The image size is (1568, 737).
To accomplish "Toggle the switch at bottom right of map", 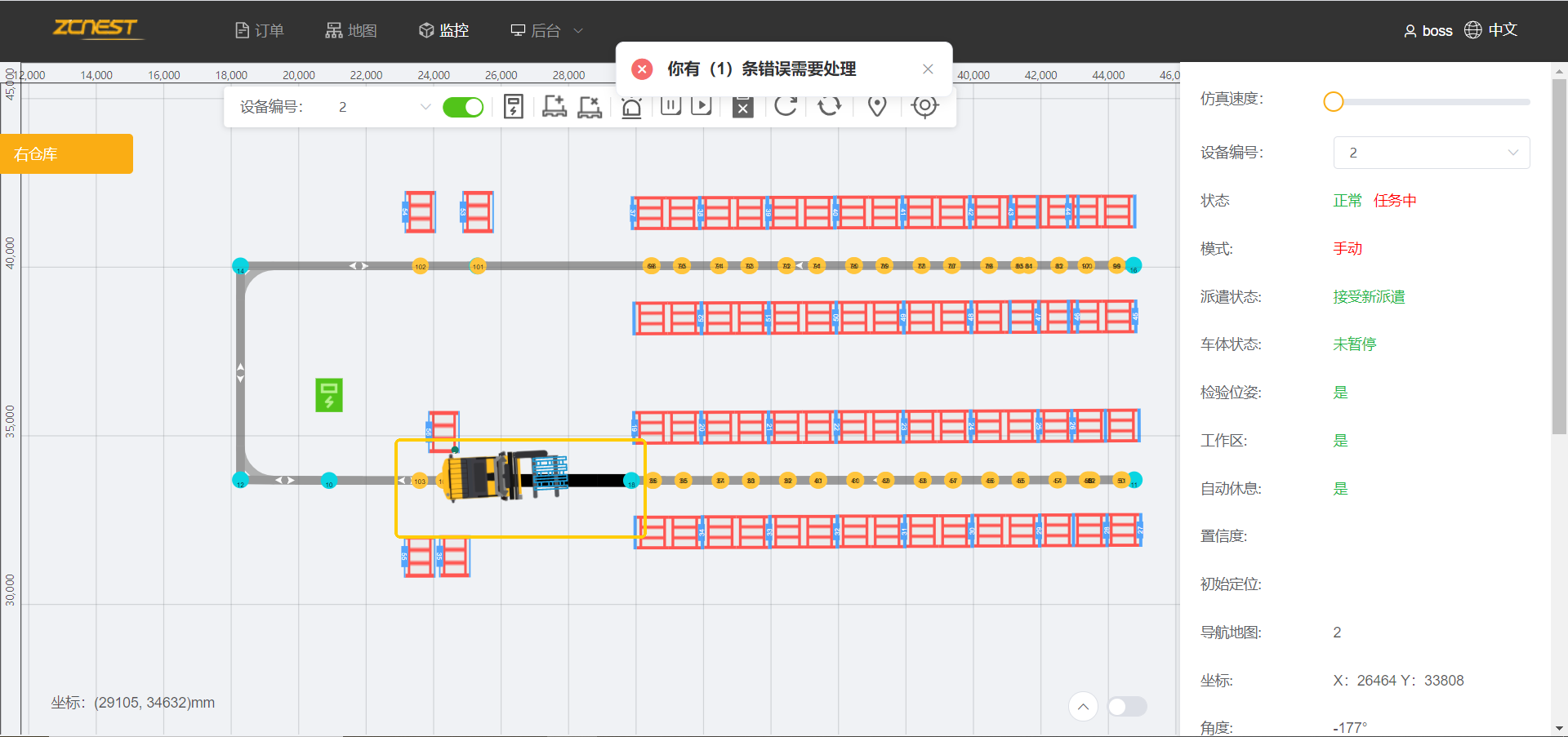I will point(1127,706).
